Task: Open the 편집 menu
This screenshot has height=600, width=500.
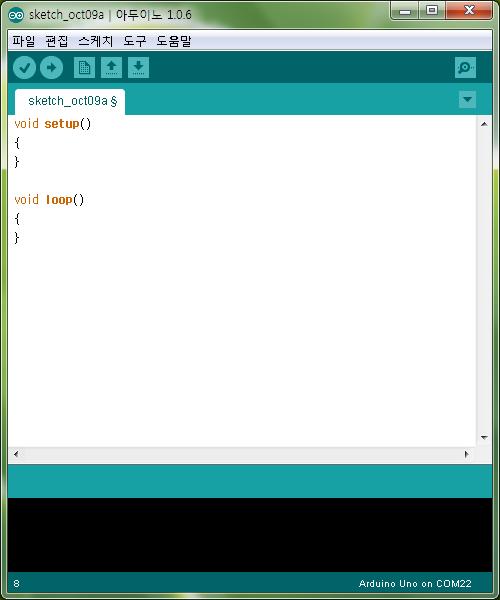Action: [57, 41]
